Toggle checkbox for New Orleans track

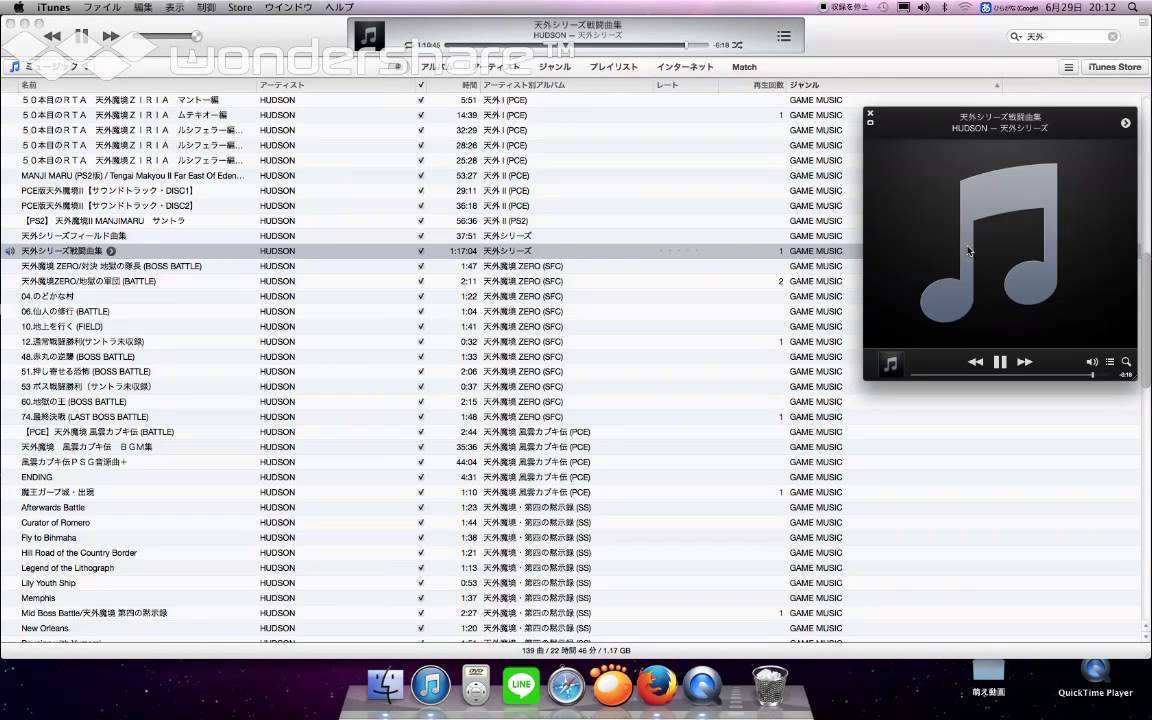click(x=421, y=628)
